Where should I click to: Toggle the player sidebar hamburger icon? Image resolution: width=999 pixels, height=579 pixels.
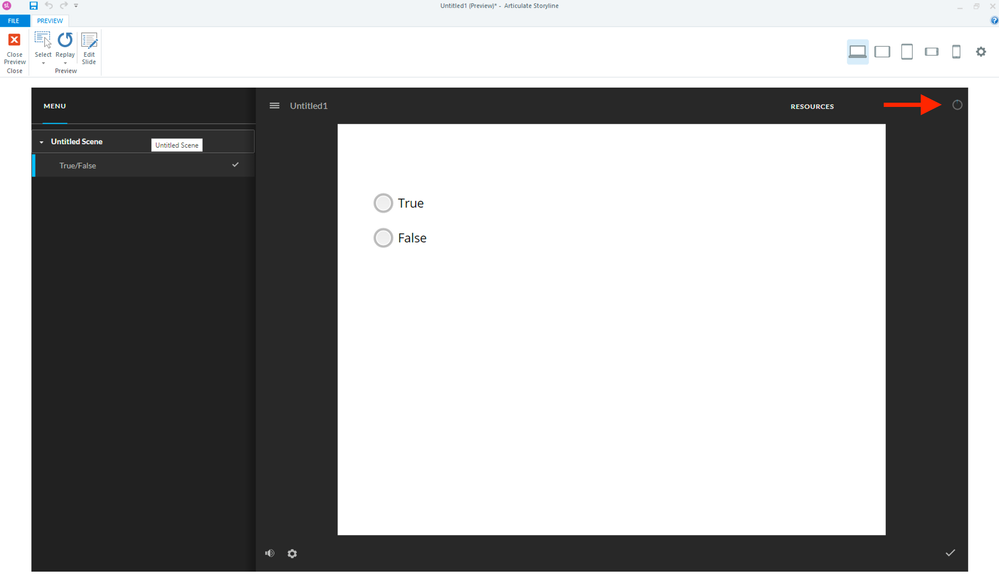[x=275, y=106]
